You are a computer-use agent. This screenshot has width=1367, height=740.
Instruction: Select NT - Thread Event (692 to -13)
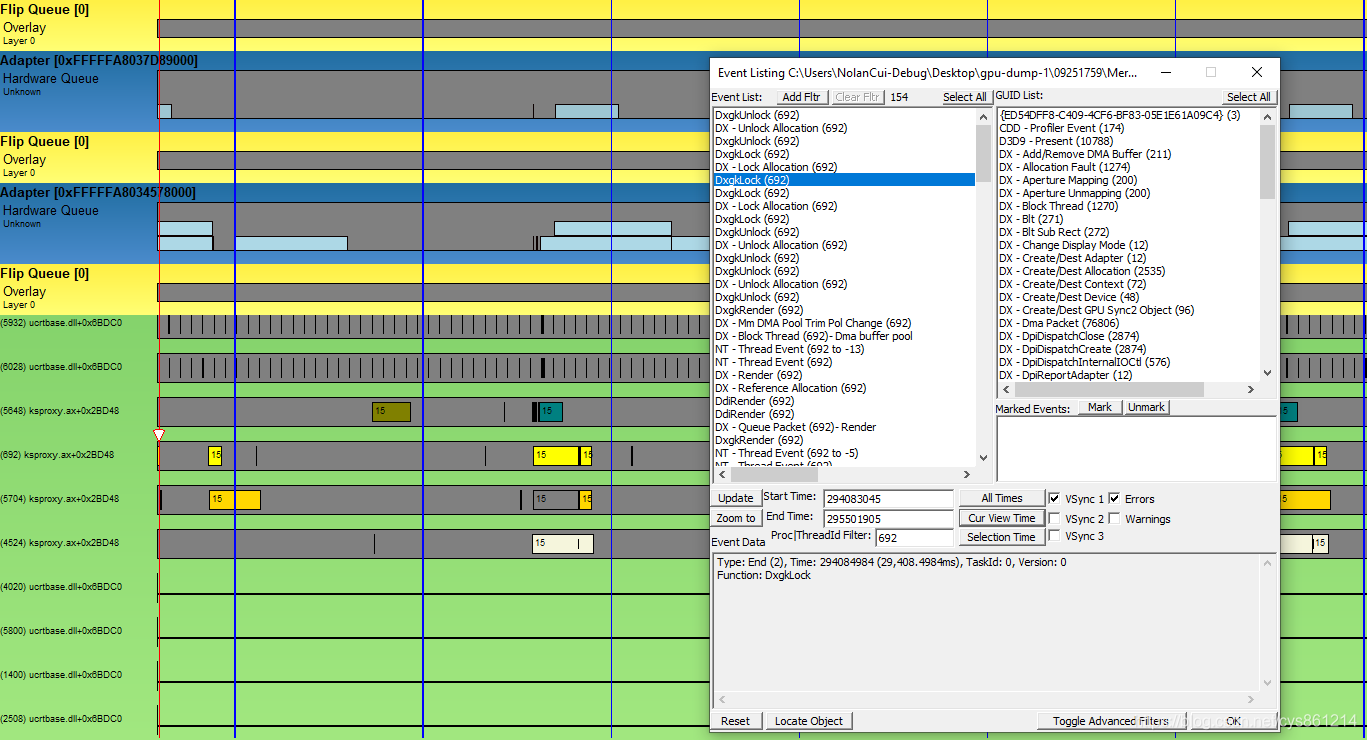click(x=790, y=349)
